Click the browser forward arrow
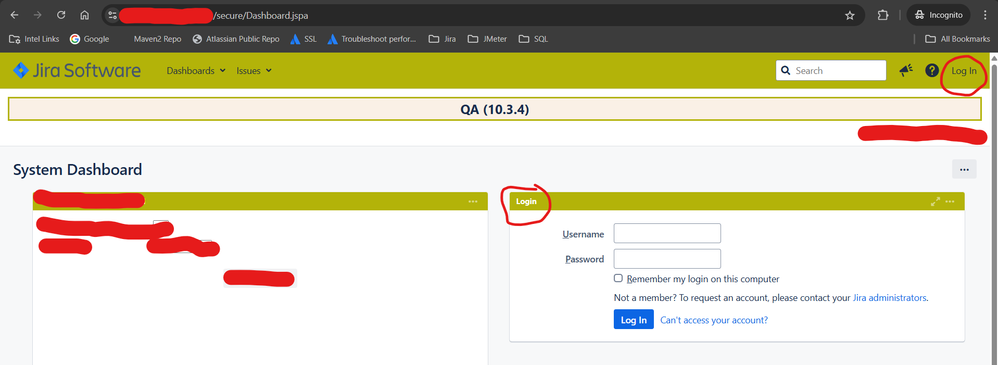The width and height of the screenshot is (998, 365). [x=38, y=15]
